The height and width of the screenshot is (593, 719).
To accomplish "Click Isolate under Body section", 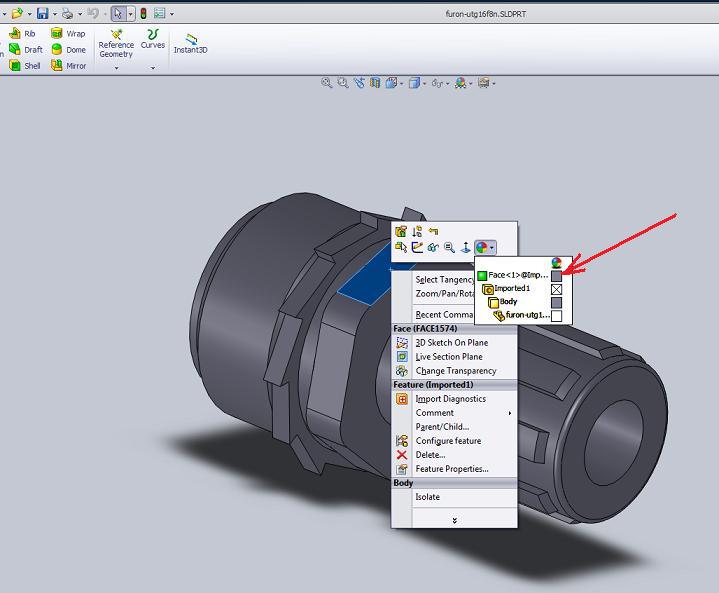I will [x=427, y=497].
